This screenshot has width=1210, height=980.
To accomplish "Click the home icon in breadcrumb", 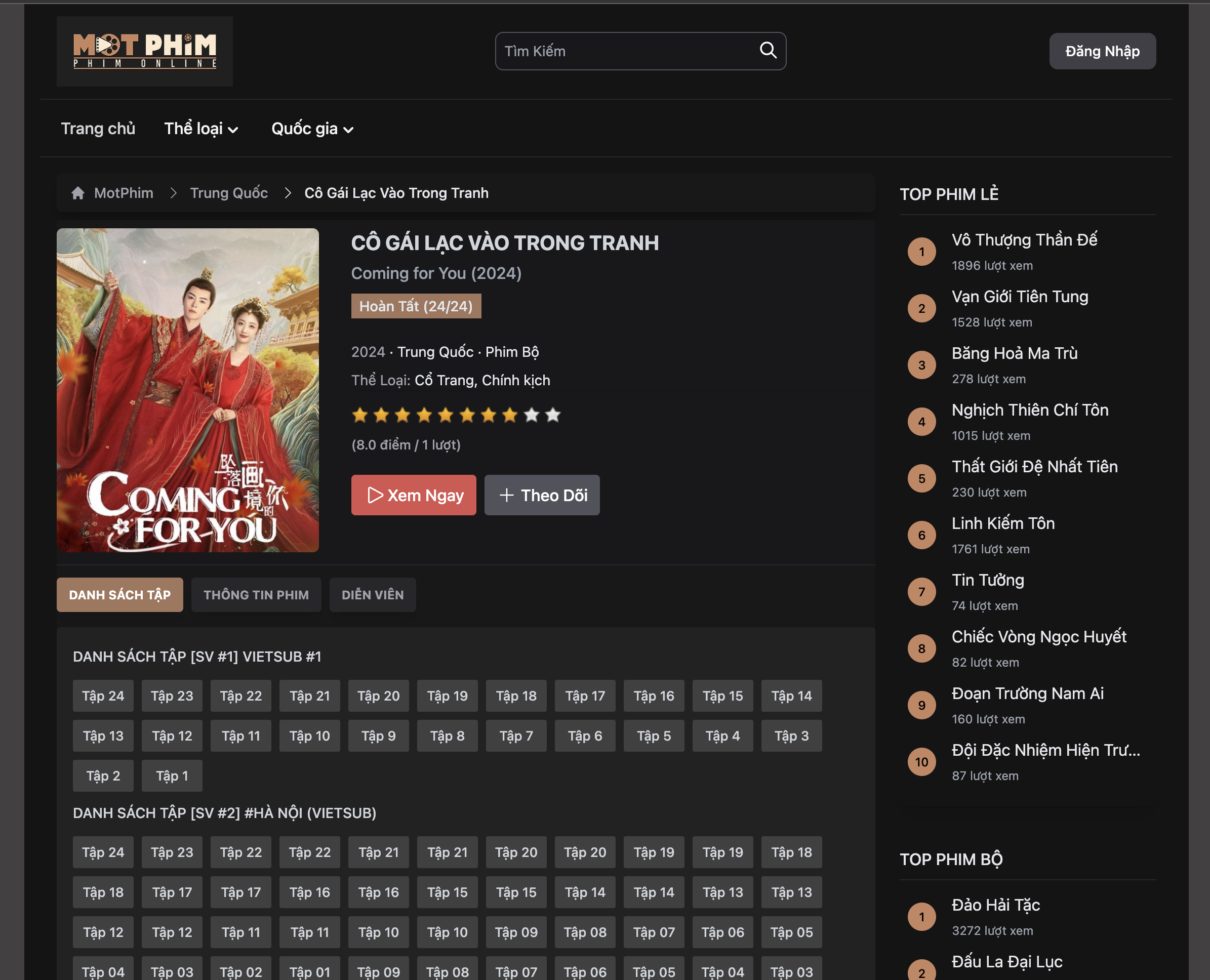I will (78, 193).
